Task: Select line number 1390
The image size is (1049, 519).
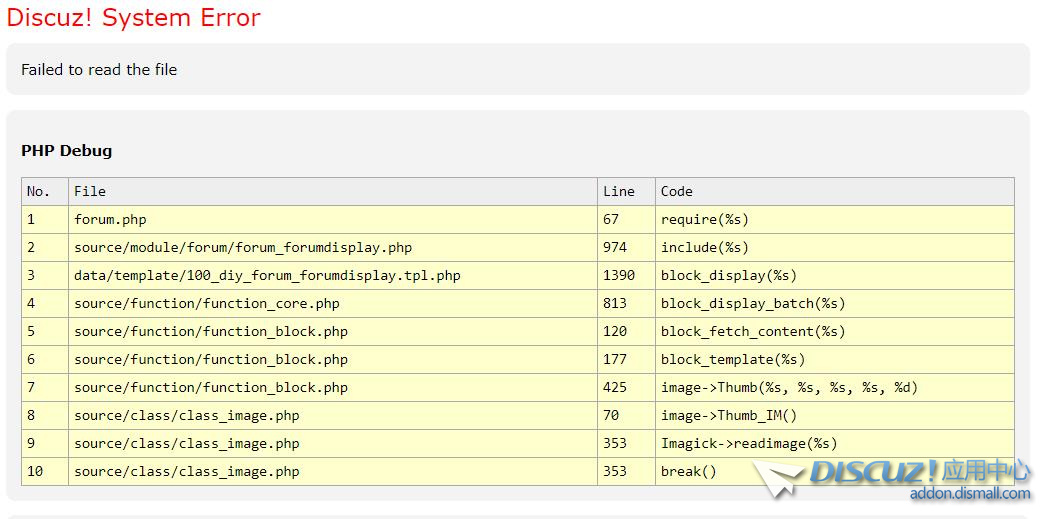Action: [x=619, y=276]
